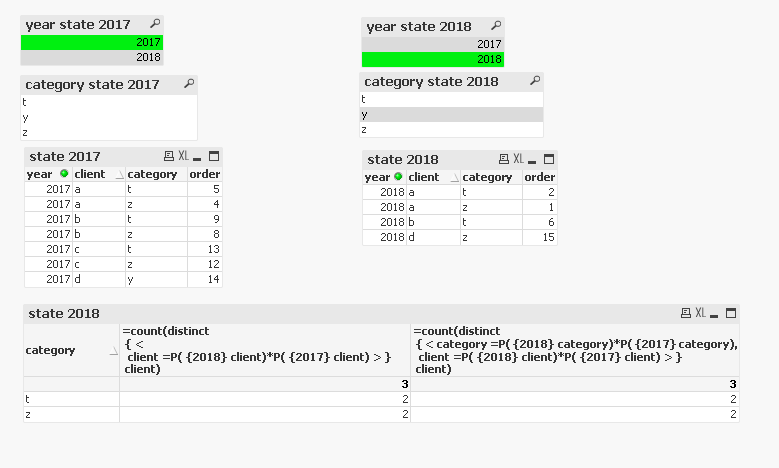Click search icon of year state 2018 list
Image resolution: width=779 pixels, height=468 pixels.
point(494,26)
